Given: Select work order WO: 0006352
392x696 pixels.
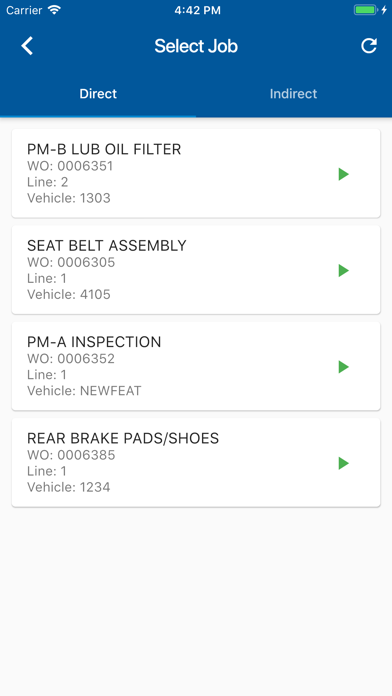Looking at the screenshot, I should 71,359.
